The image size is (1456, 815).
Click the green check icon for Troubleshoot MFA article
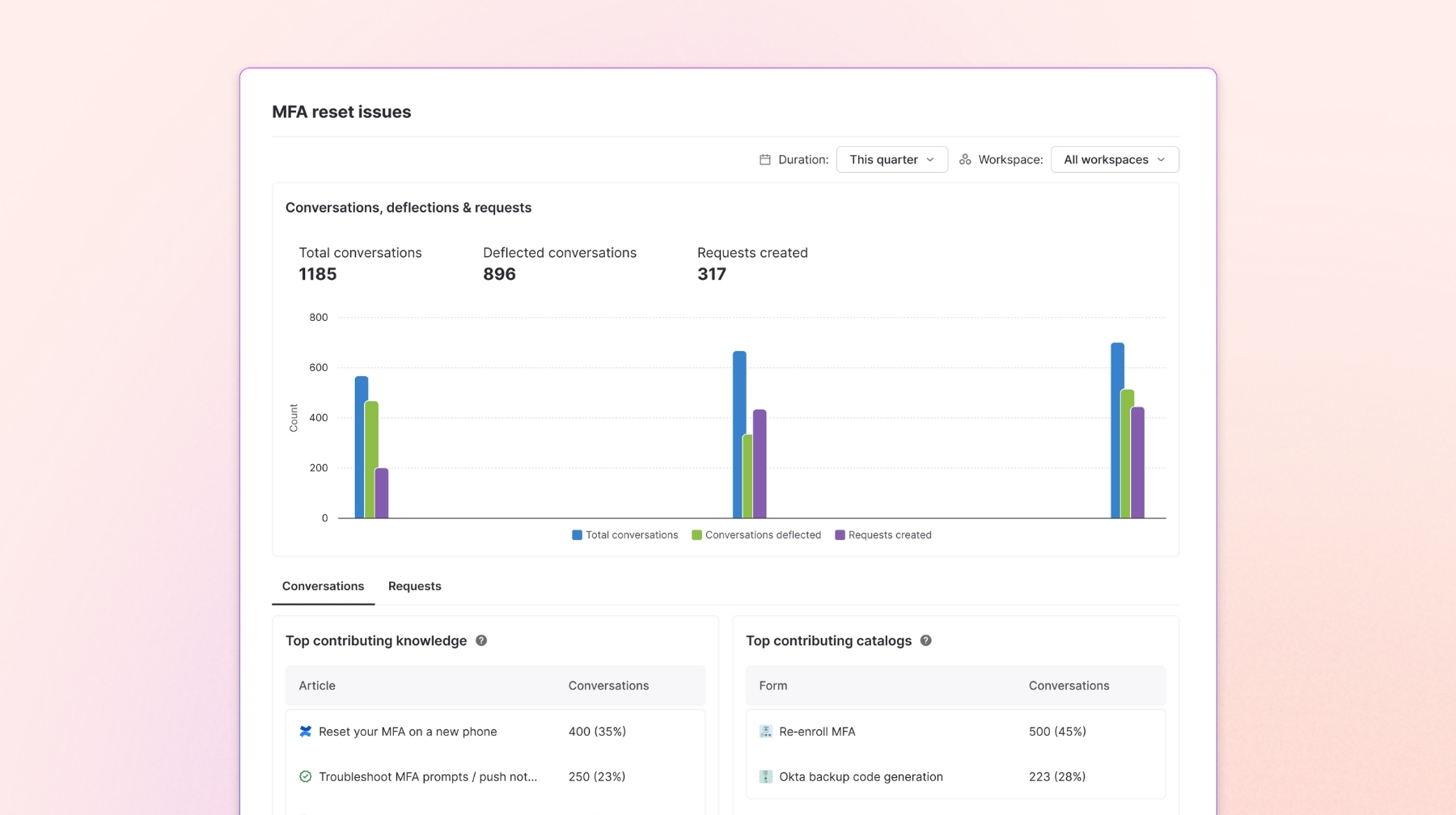pyautogui.click(x=305, y=776)
